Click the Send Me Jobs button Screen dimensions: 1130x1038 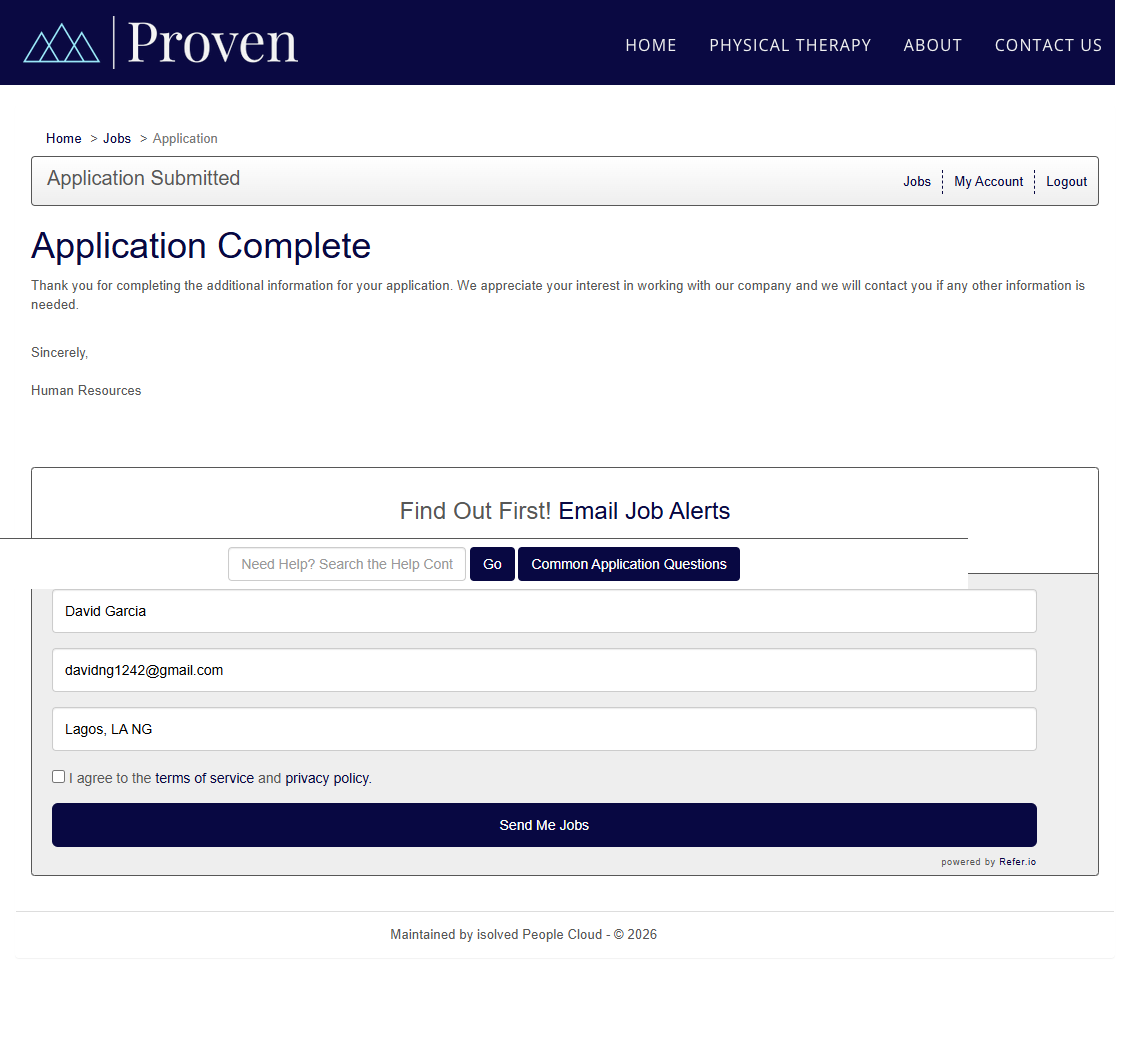tap(544, 825)
